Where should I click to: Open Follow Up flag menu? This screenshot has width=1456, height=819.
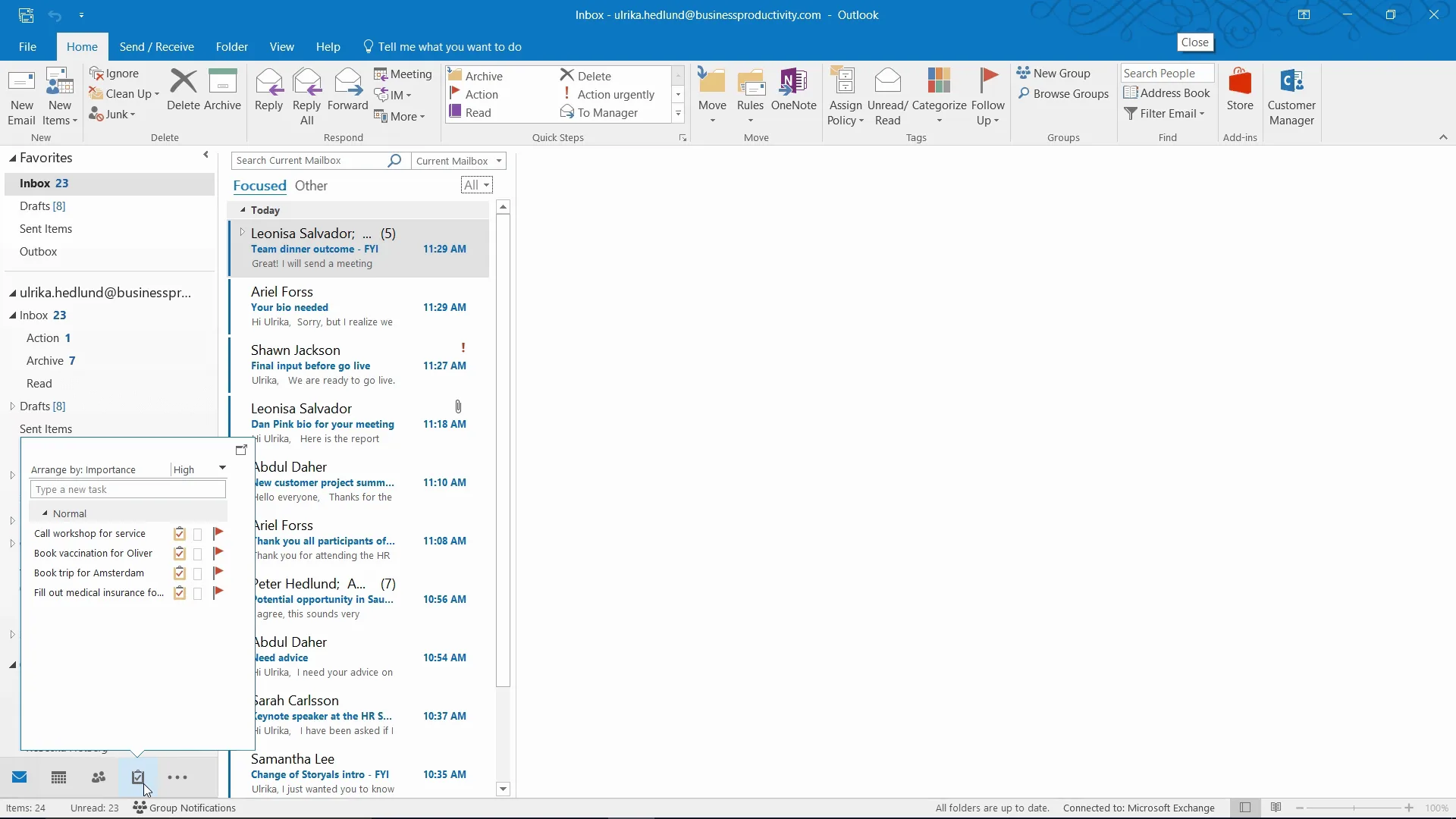tap(987, 97)
